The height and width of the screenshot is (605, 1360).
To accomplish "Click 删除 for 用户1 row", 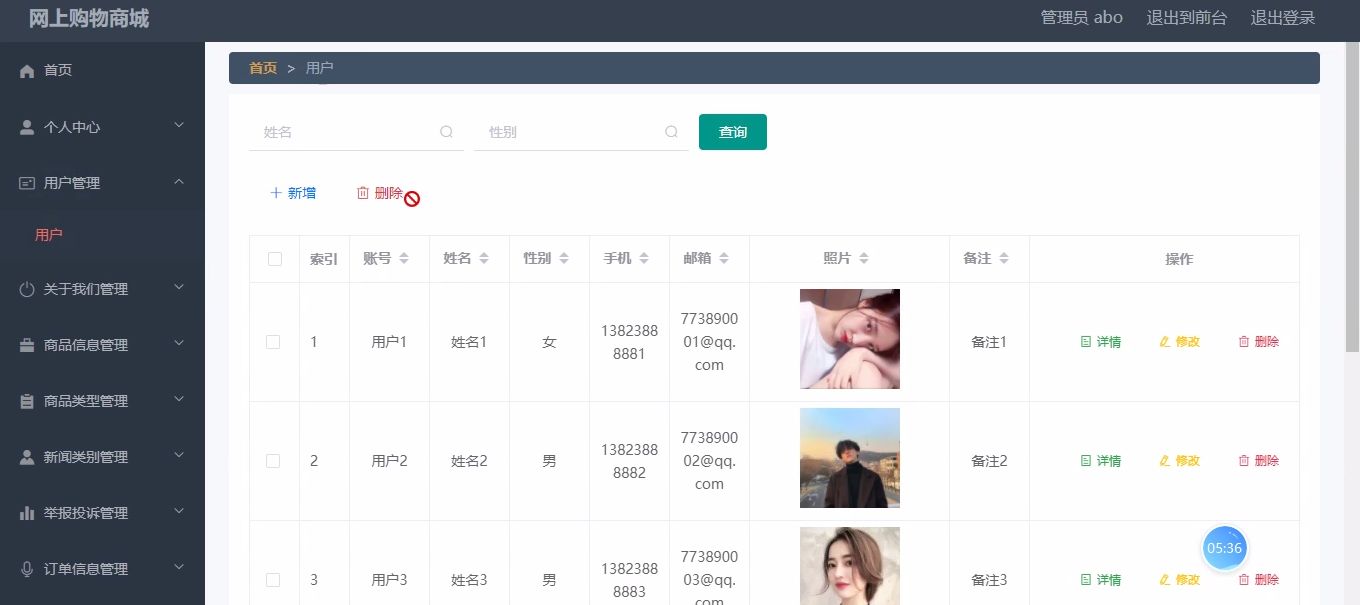I will [1259, 342].
